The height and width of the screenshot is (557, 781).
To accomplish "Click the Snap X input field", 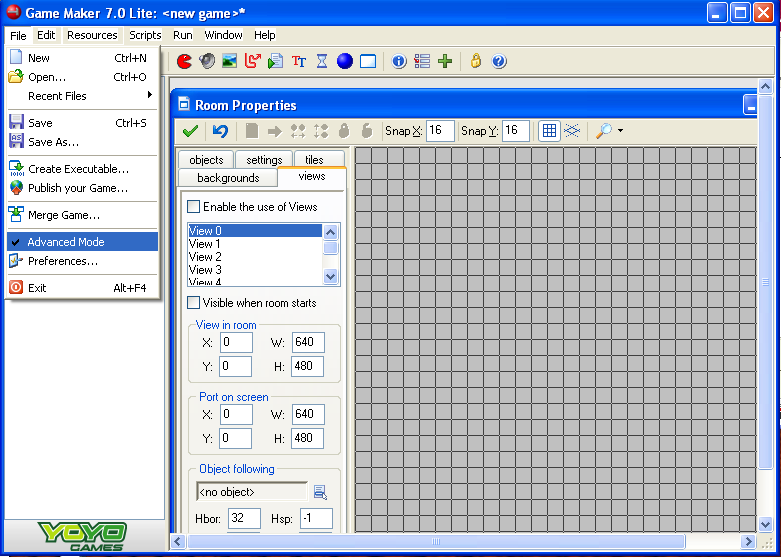I will click(440, 131).
